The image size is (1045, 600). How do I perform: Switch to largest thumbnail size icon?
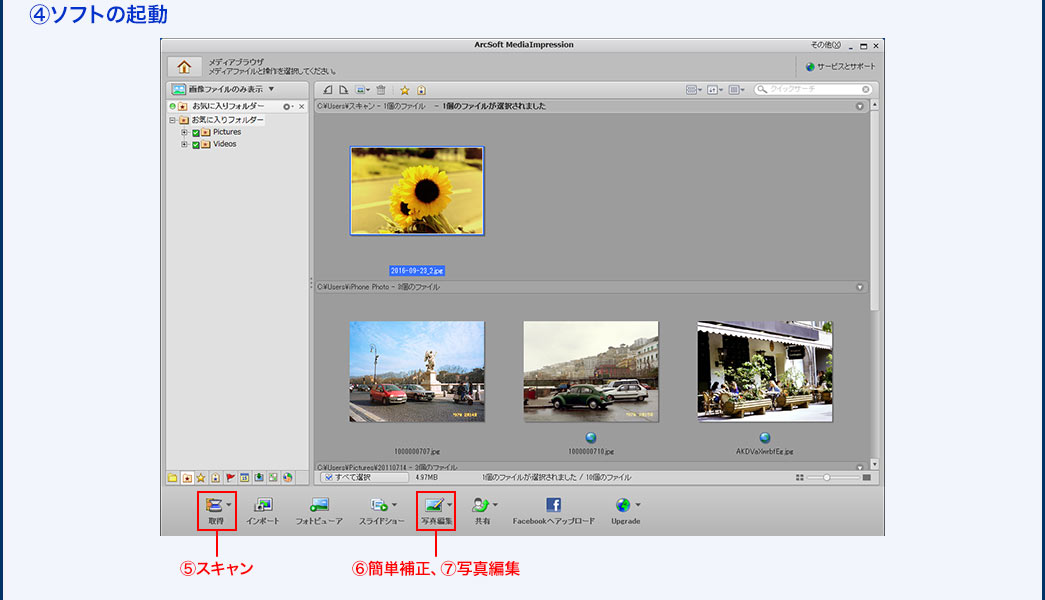pos(866,477)
